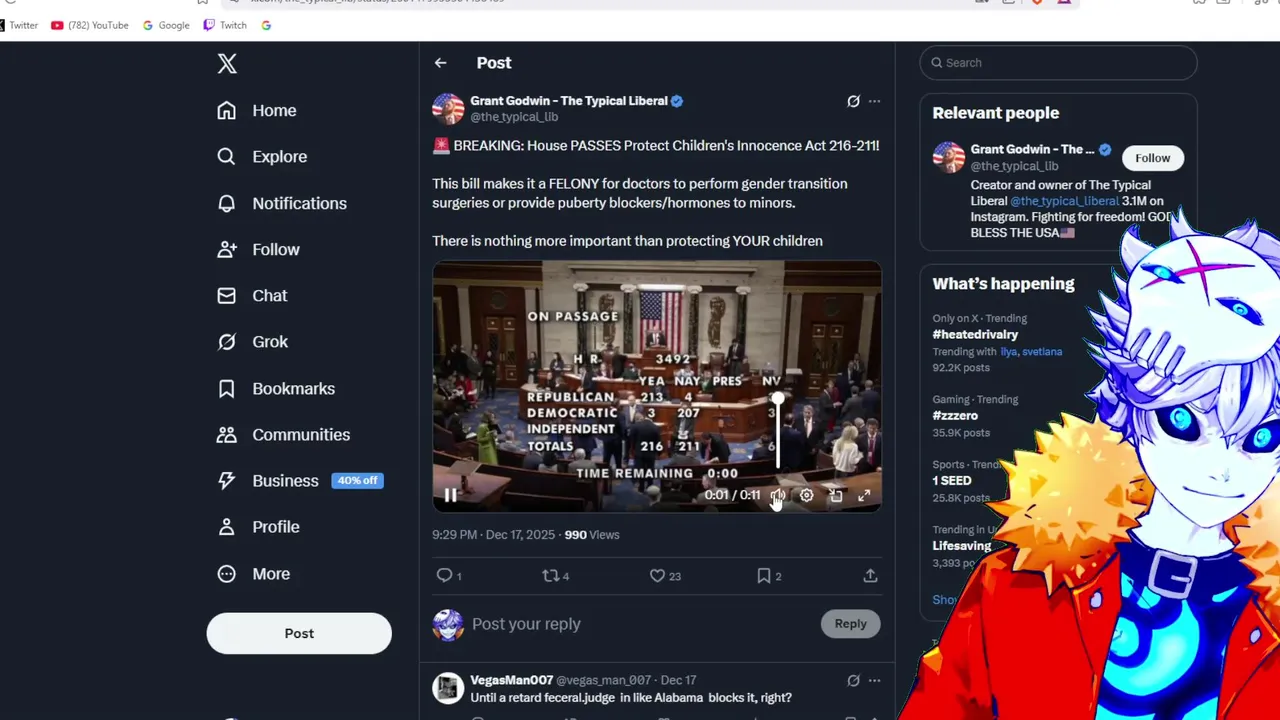Click the Search field
This screenshot has width=1280, height=720.
click(x=1058, y=63)
